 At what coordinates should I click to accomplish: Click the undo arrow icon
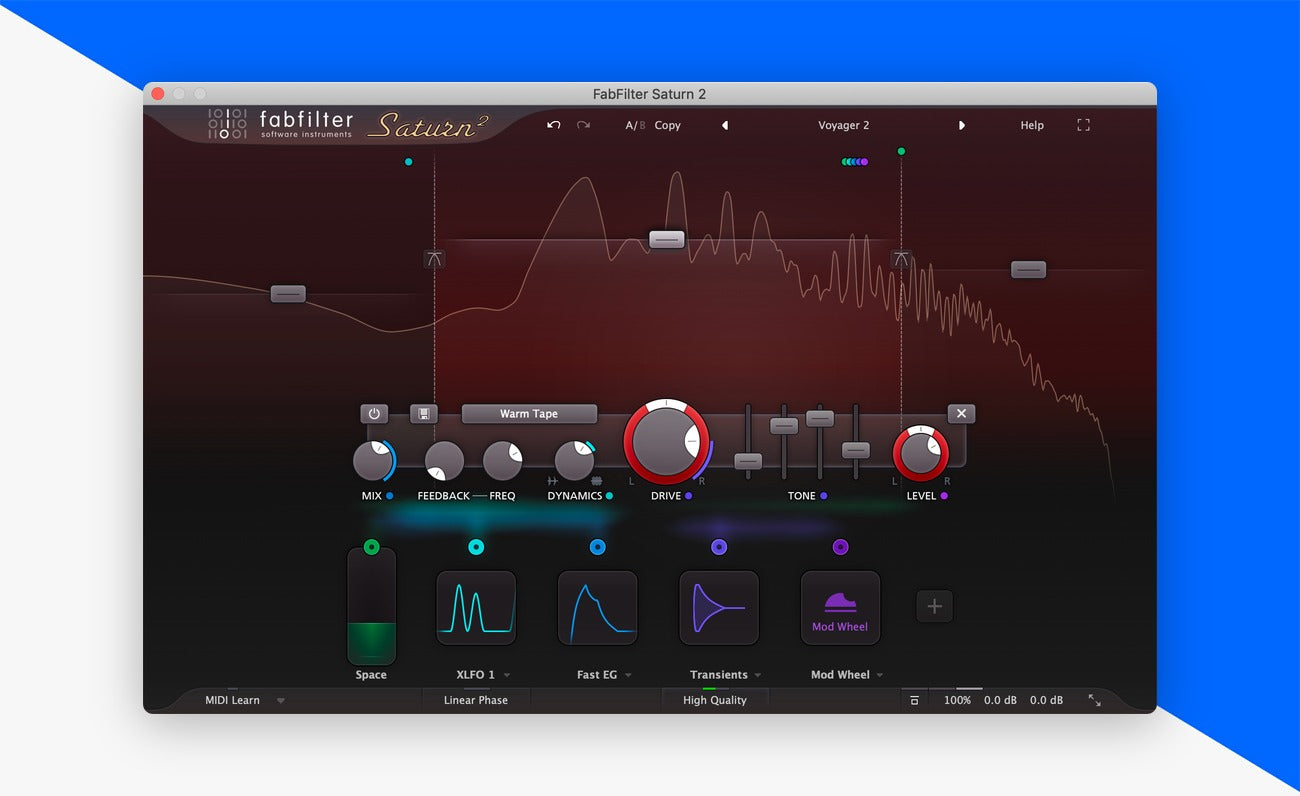553,125
